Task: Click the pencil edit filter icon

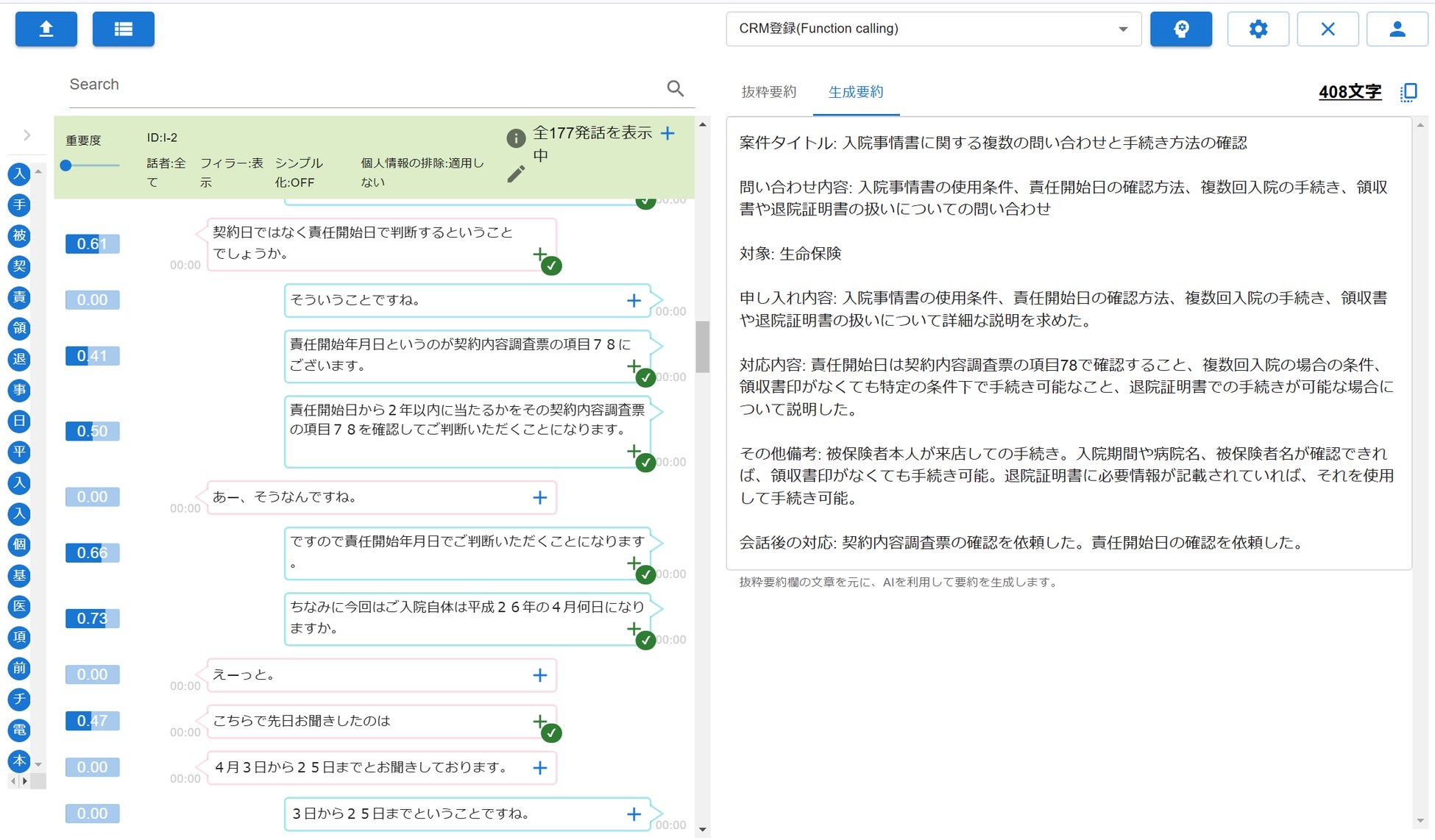Action: (x=516, y=174)
